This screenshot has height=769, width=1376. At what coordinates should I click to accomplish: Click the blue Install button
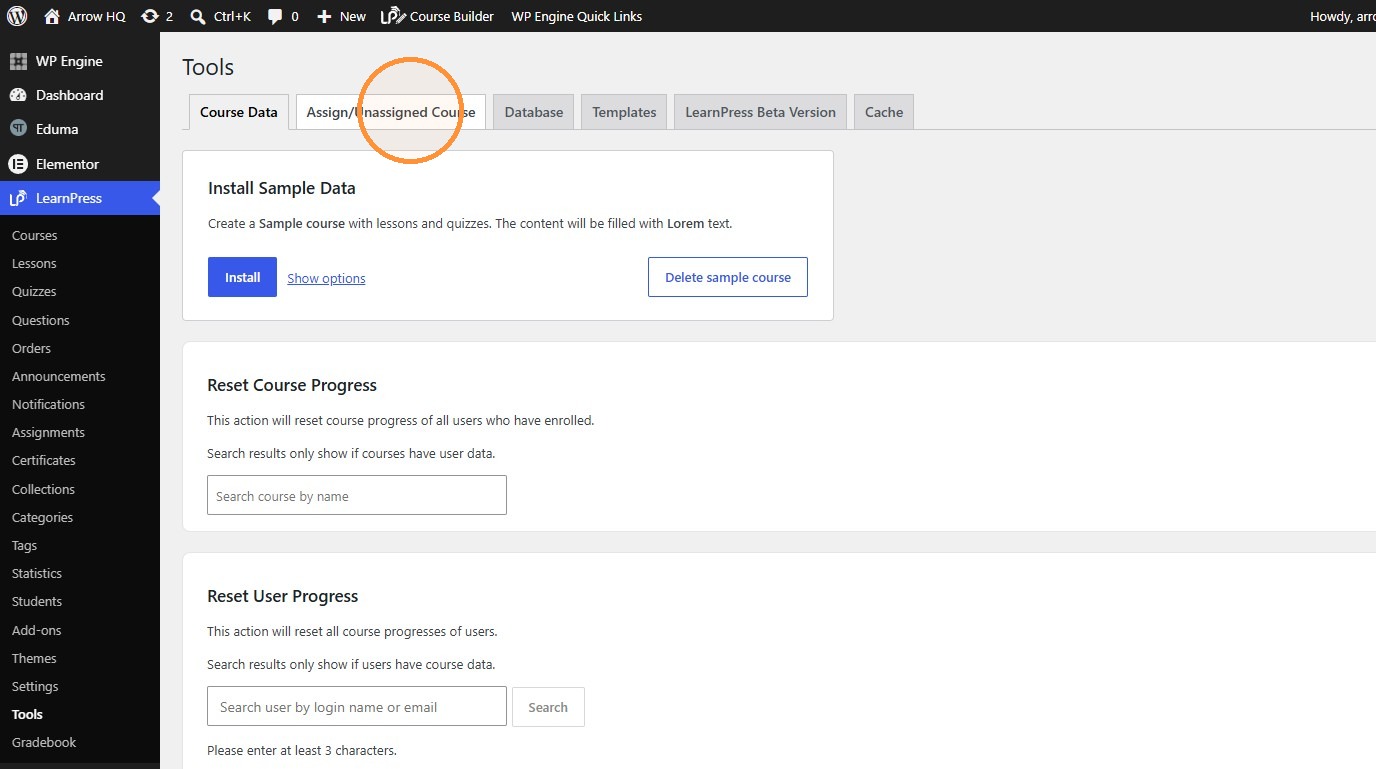pyautogui.click(x=242, y=277)
